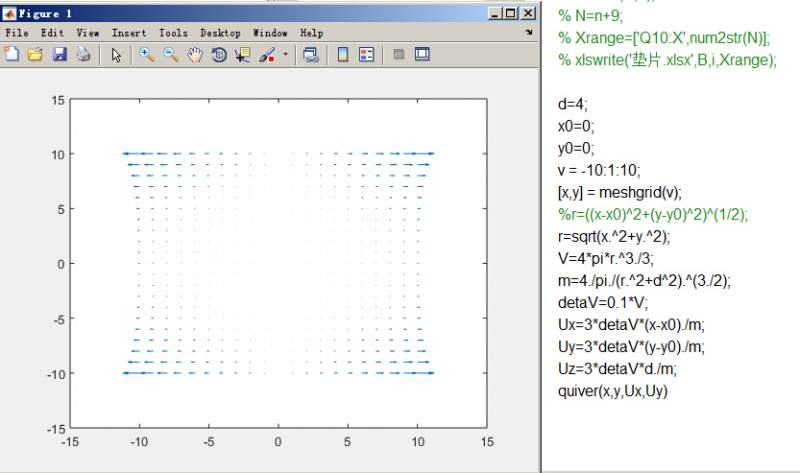Click the line starting 'Uy=3*detaV'

click(x=631, y=346)
